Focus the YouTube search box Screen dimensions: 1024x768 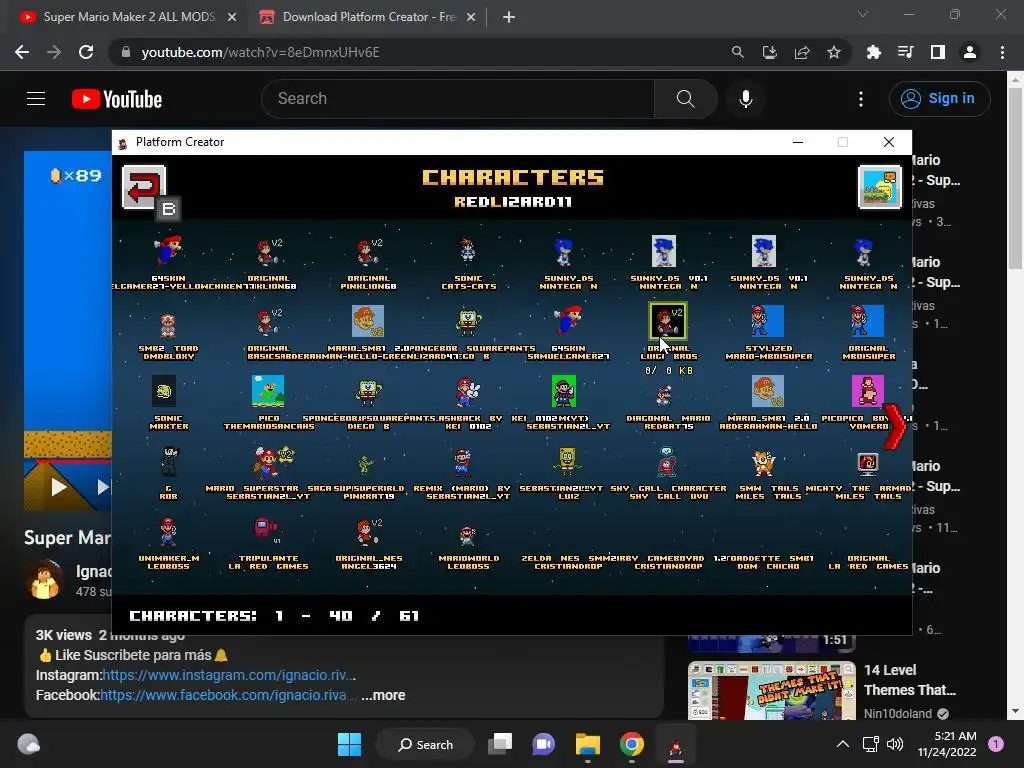[x=458, y=99]
